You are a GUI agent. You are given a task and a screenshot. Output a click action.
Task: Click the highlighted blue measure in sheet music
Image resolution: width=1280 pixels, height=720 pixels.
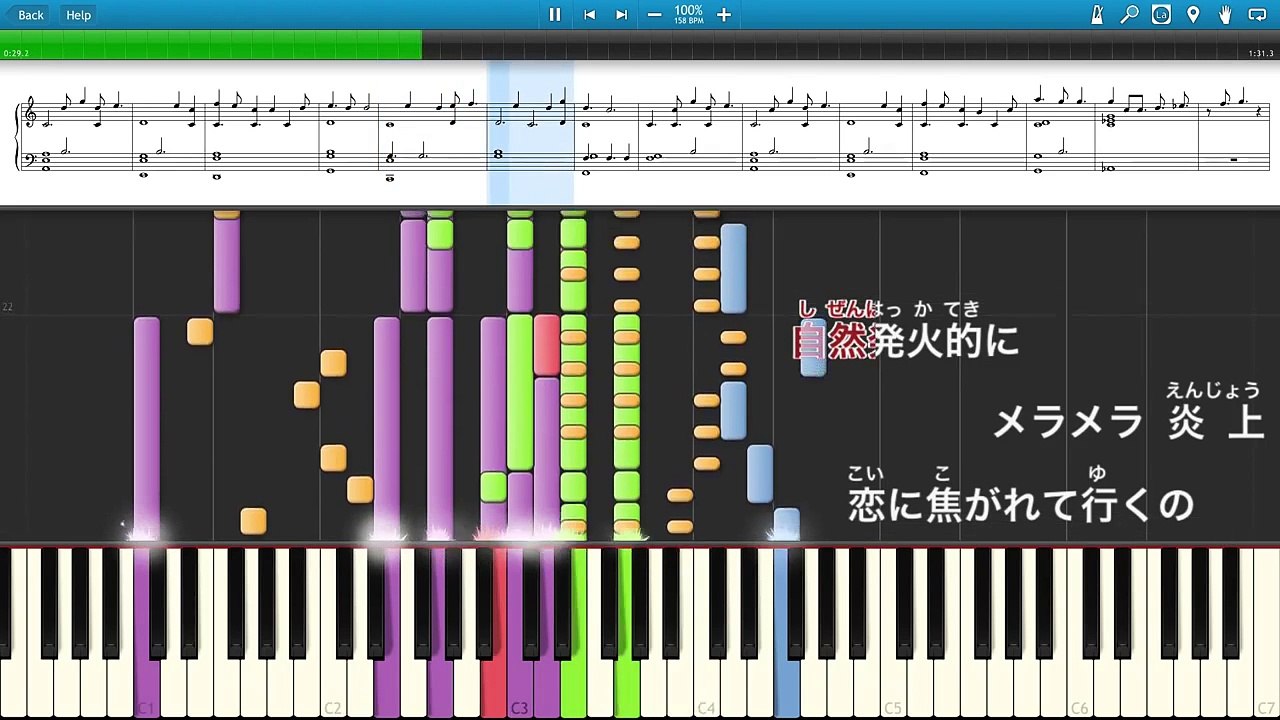point(530,133)
